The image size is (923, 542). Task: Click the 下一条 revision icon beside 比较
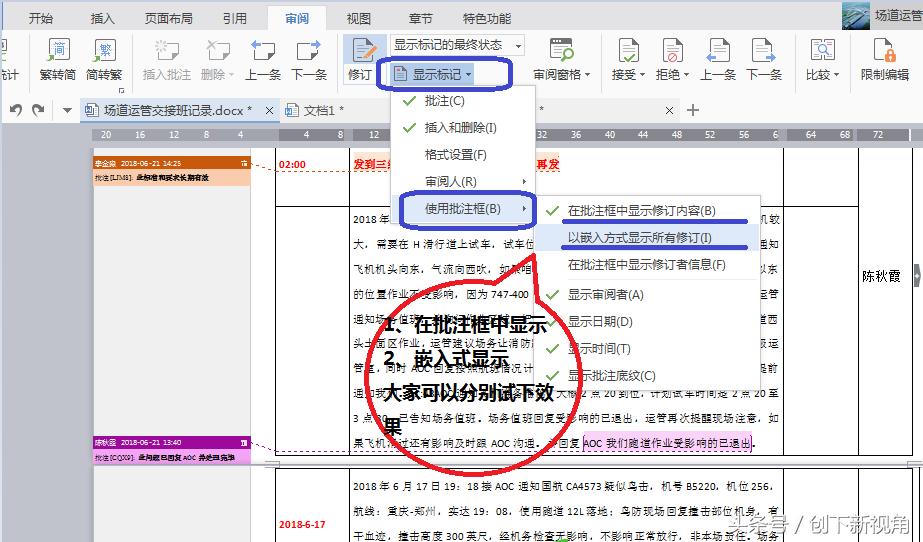[763, 51]
